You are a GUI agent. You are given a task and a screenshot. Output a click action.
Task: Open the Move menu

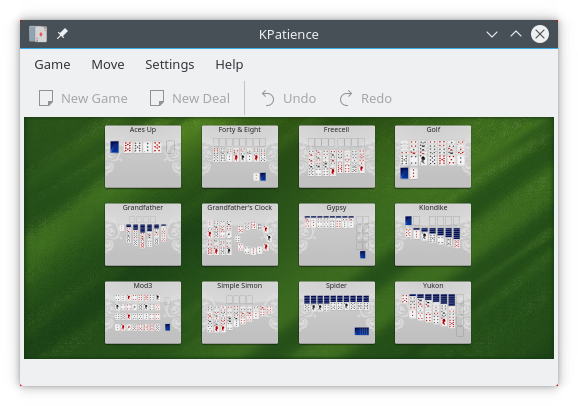tap(108, 65)
